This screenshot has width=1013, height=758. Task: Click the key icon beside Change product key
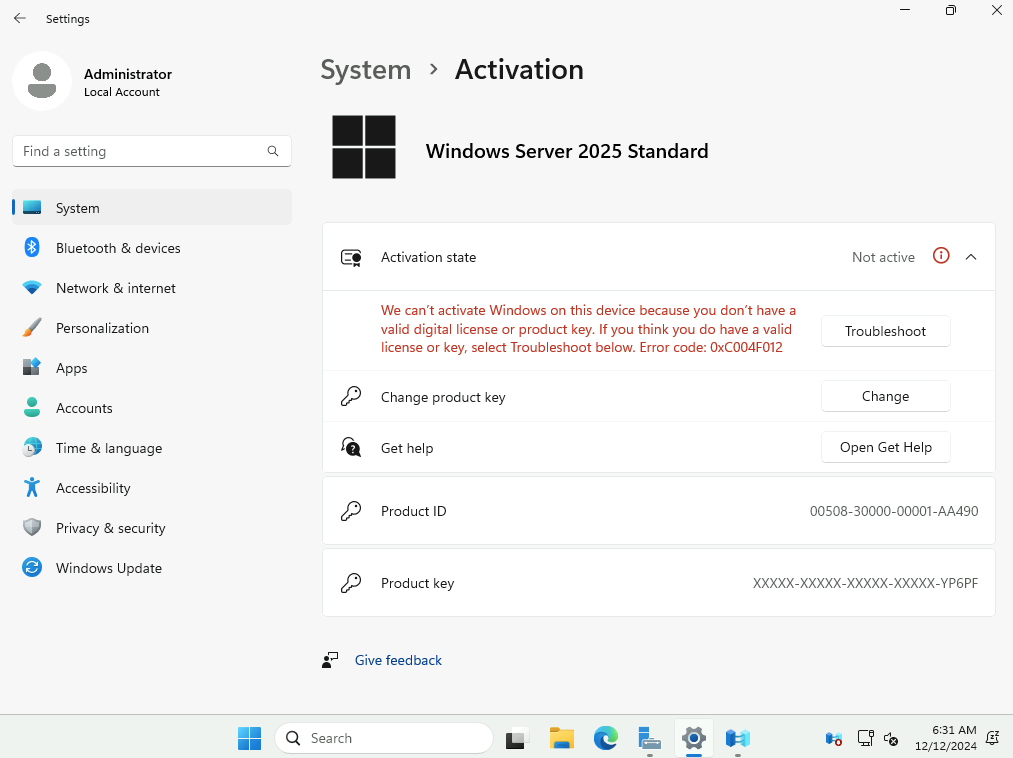[351, 396]
